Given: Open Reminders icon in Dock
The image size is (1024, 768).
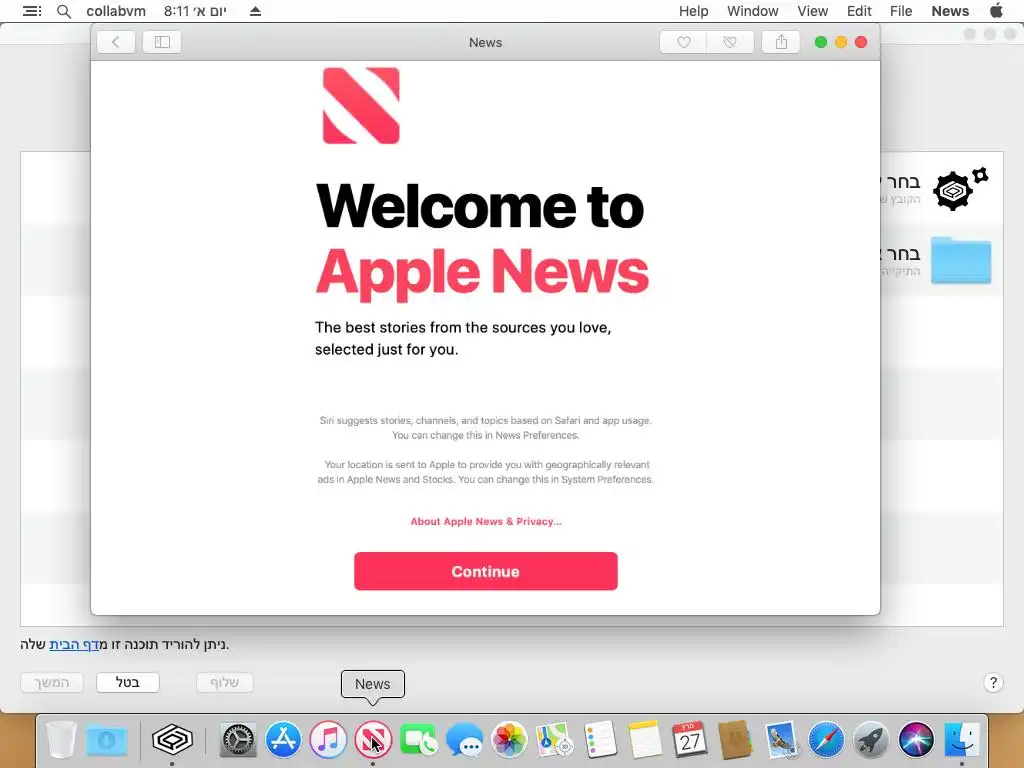Looking at the screenshot, I should point(600,739).
